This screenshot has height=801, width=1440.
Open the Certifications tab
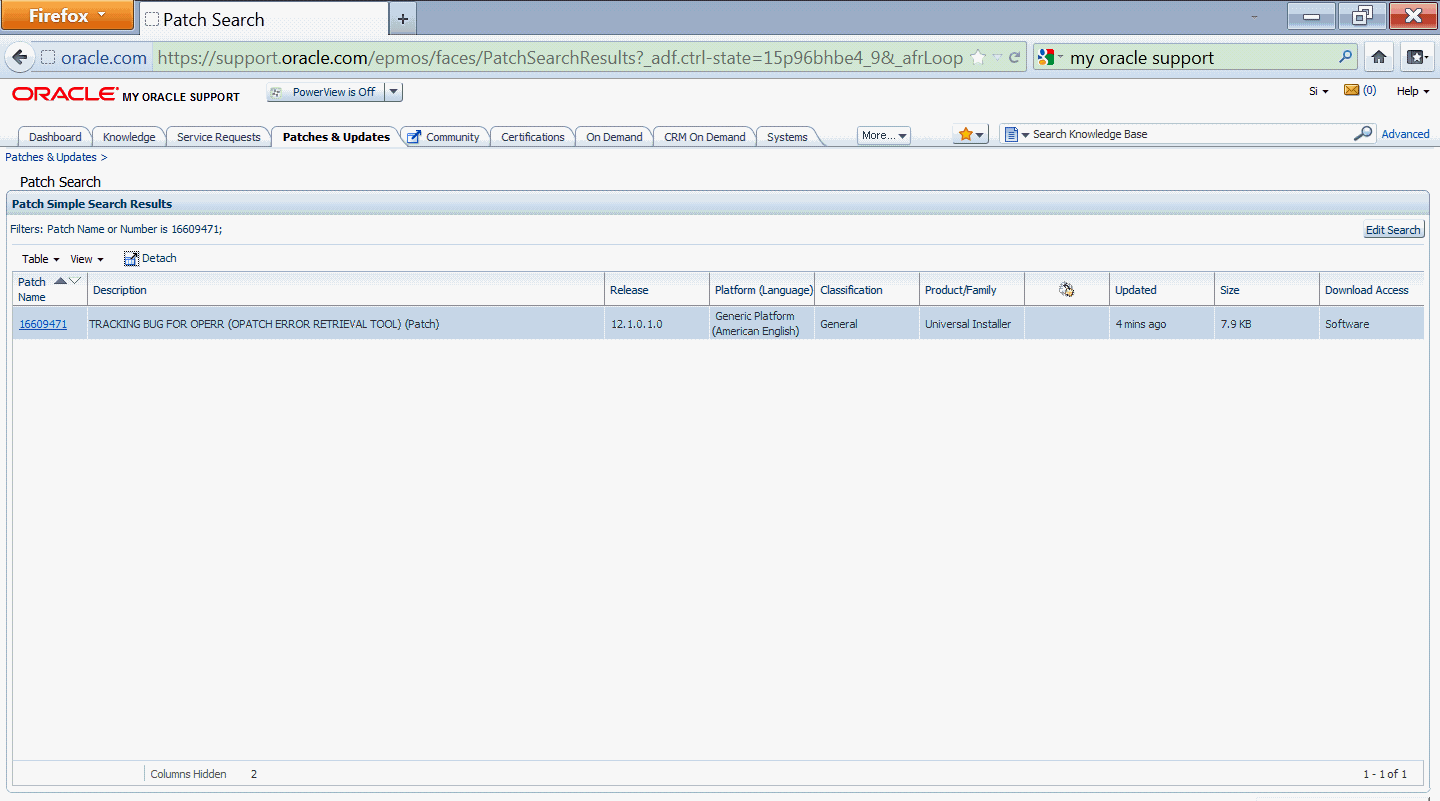533,137
